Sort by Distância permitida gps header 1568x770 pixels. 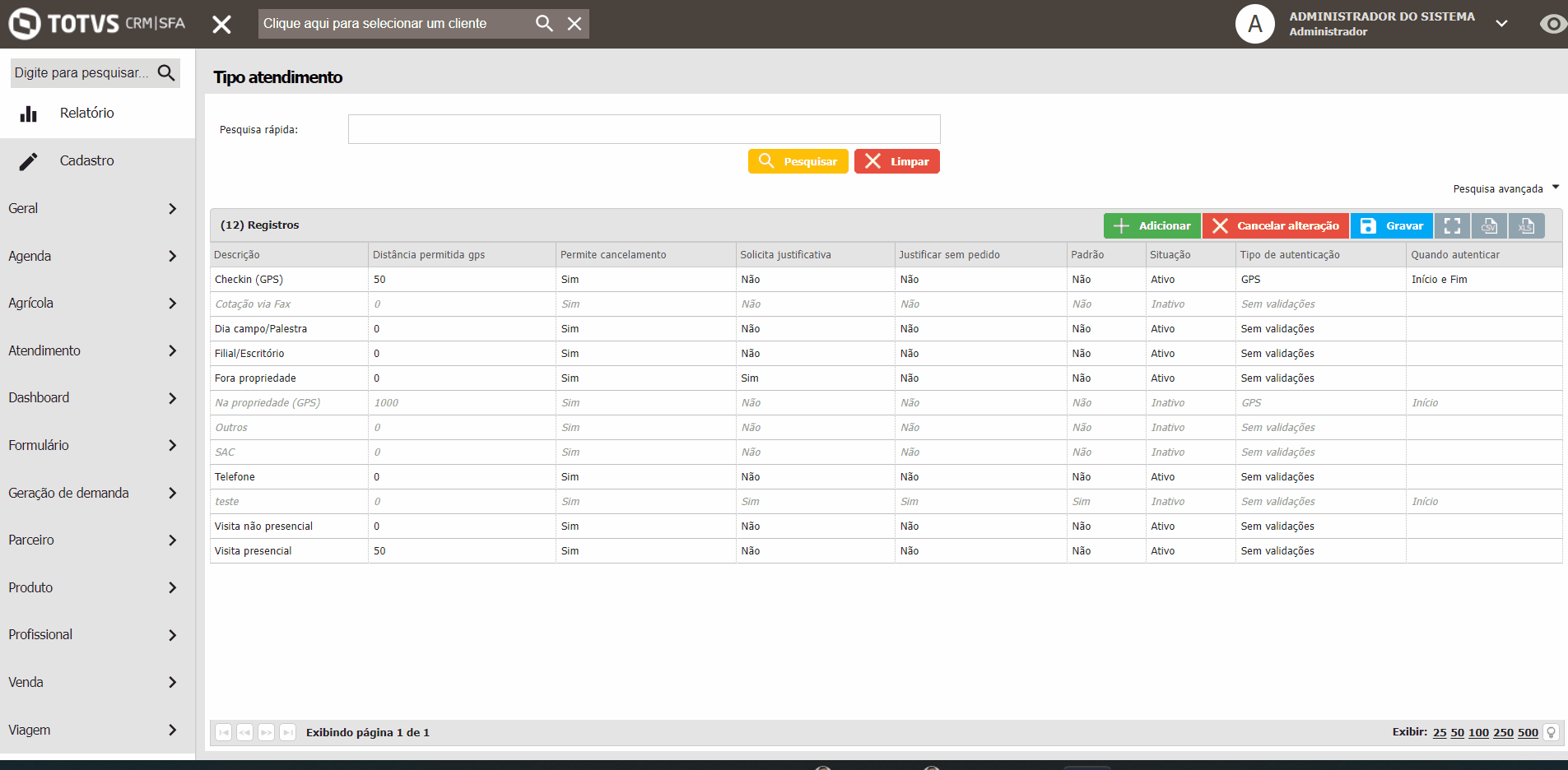coord(462,254)
